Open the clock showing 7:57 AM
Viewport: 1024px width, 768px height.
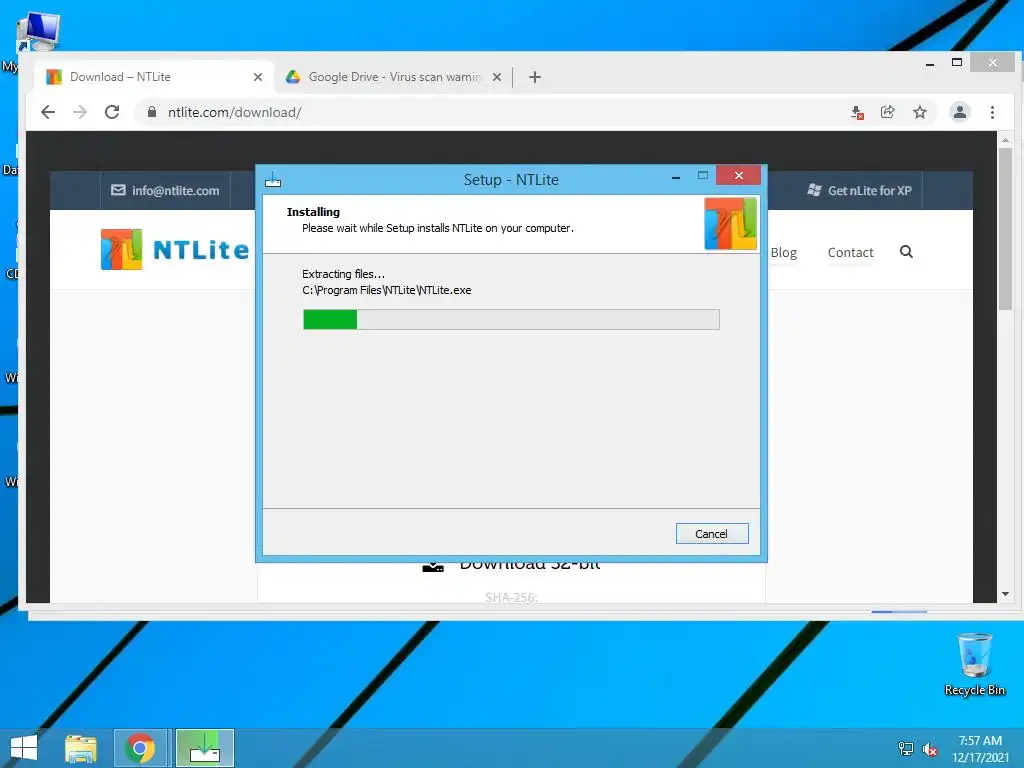[980, 749]
